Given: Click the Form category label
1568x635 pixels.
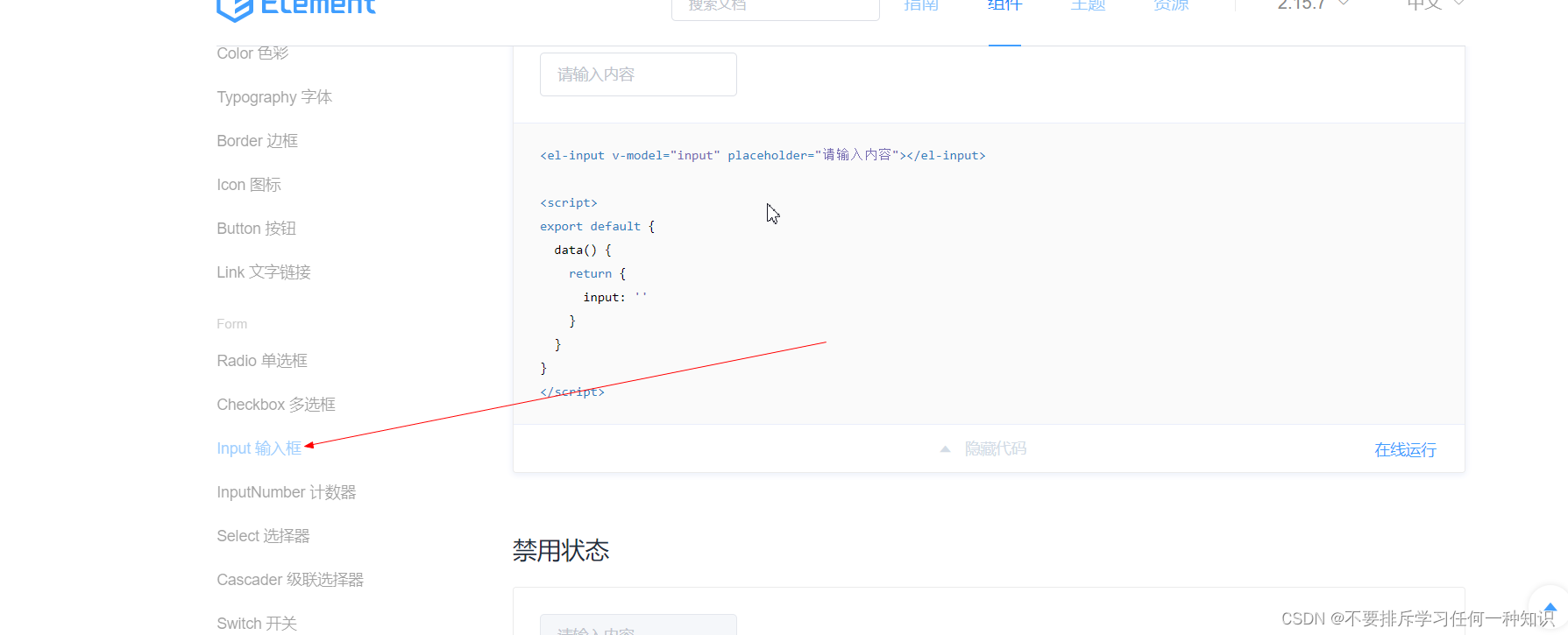Looking at the screenshot, I should [232, 324].
